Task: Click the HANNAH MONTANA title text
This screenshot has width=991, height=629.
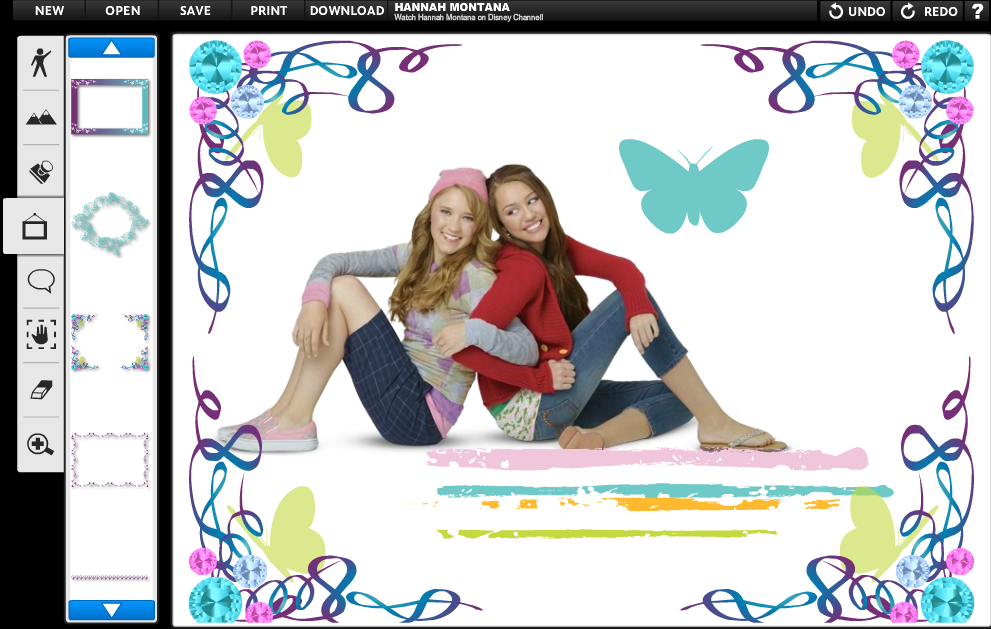Action: tap(452, 7)
